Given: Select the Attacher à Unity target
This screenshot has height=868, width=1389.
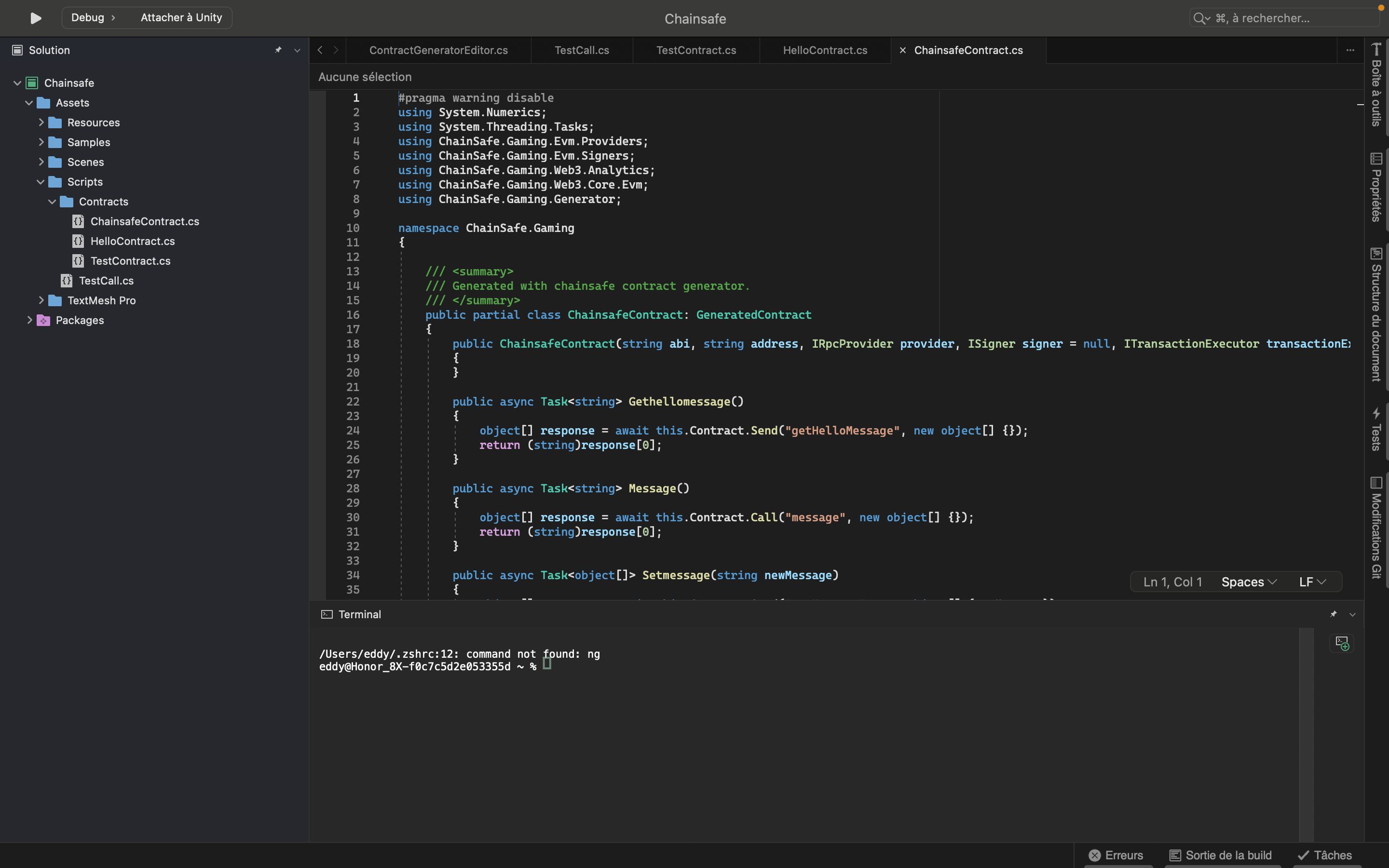Looking at the screenshot, I should click(181, 18).
